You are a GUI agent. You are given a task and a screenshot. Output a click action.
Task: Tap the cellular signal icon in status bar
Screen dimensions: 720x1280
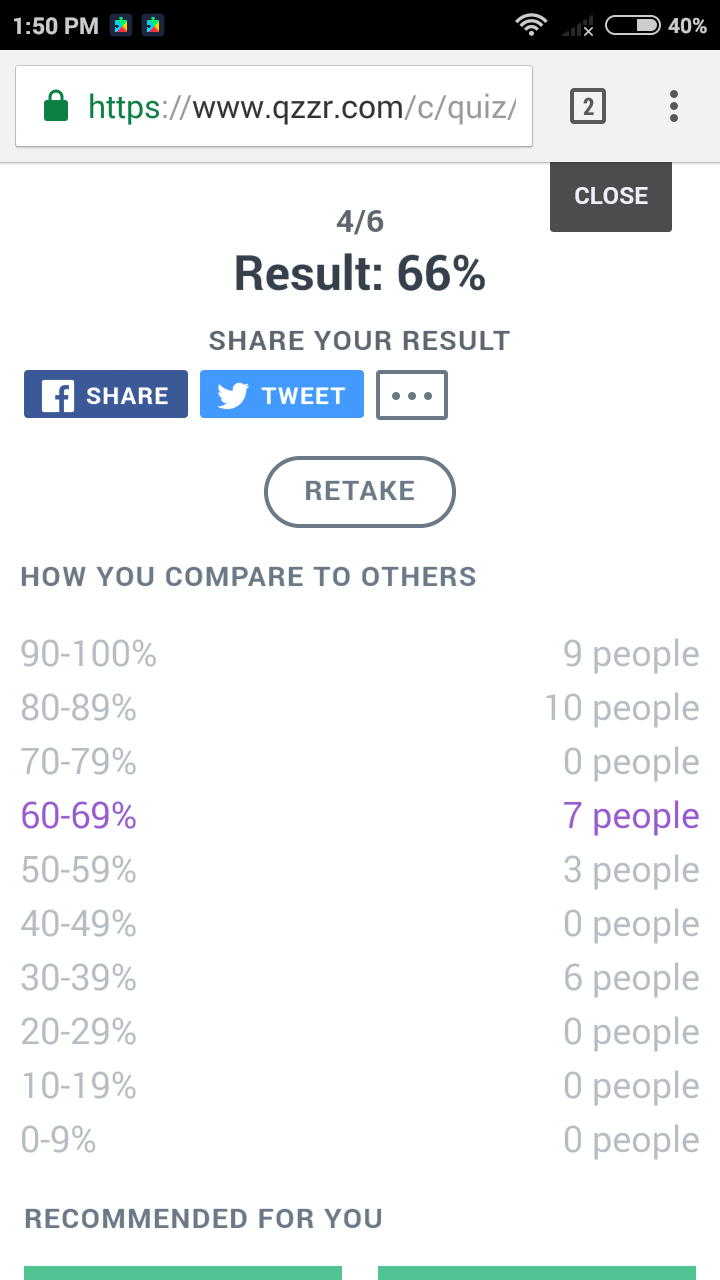point(578,25)
